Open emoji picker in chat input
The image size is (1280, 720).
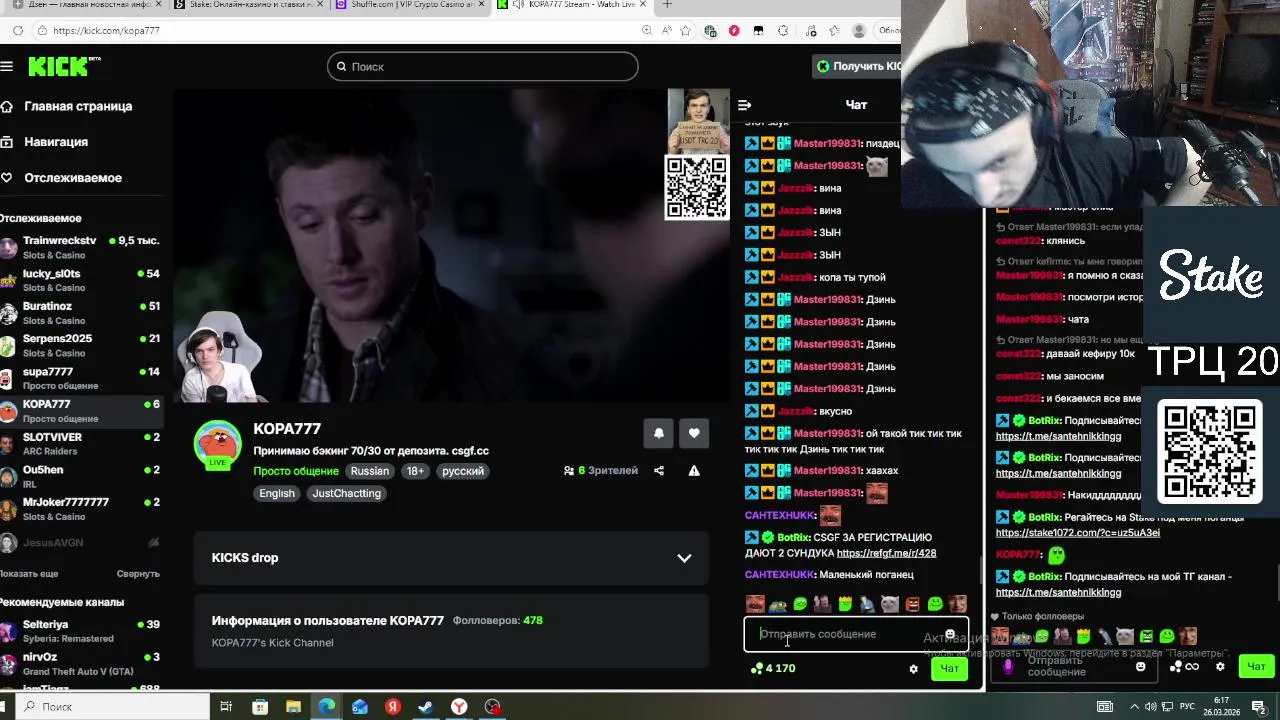(x=950, y=634)
